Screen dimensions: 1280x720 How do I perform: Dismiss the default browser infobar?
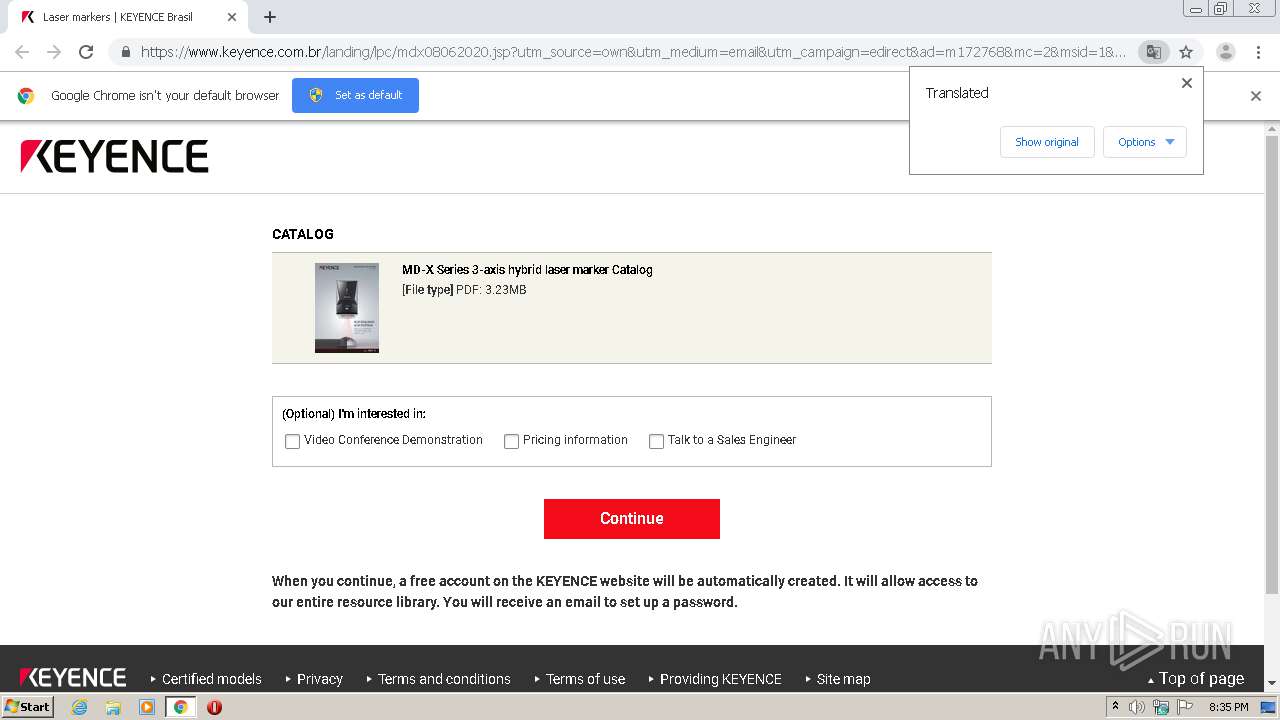1256,96
